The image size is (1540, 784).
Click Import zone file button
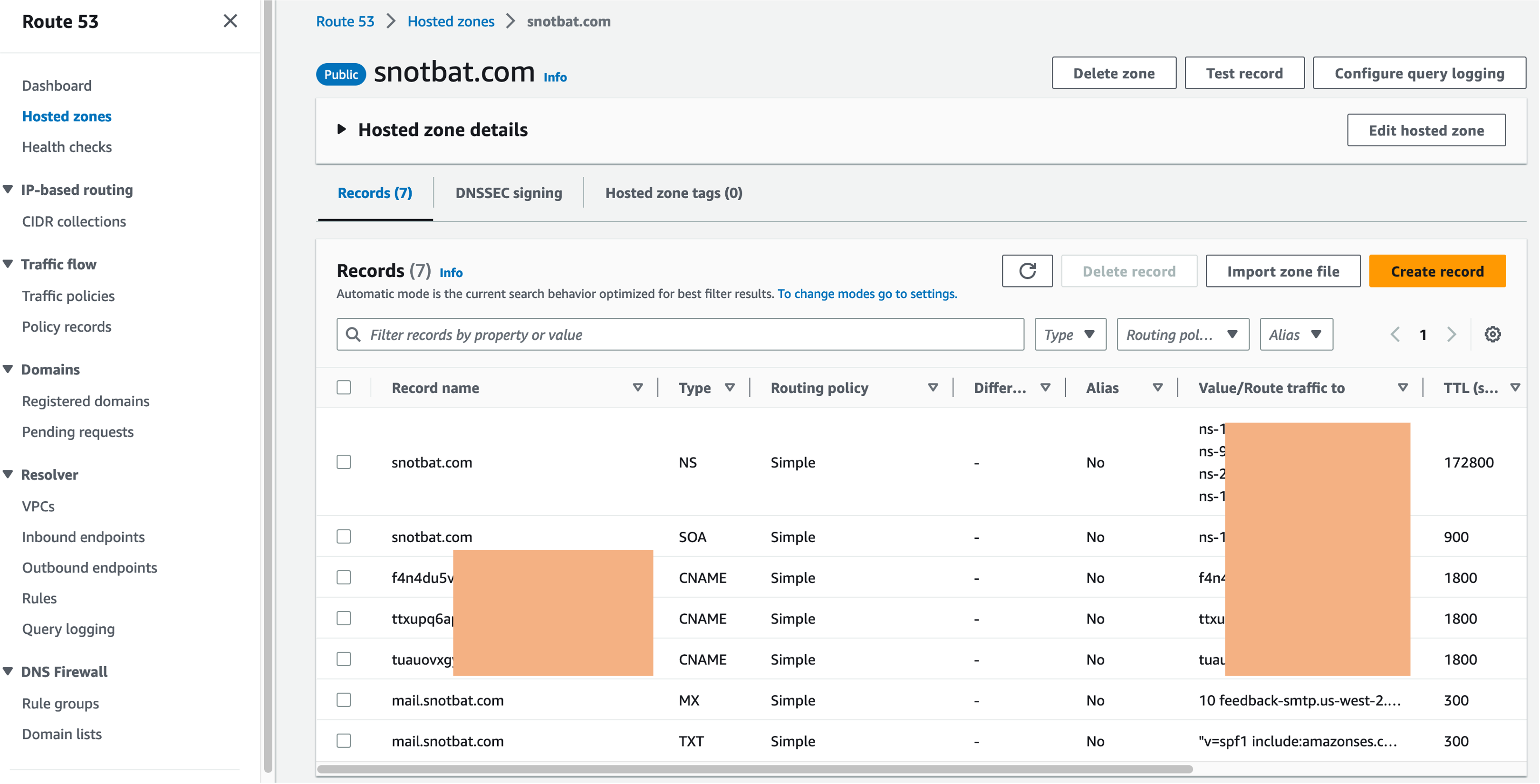click(1283, 271)
